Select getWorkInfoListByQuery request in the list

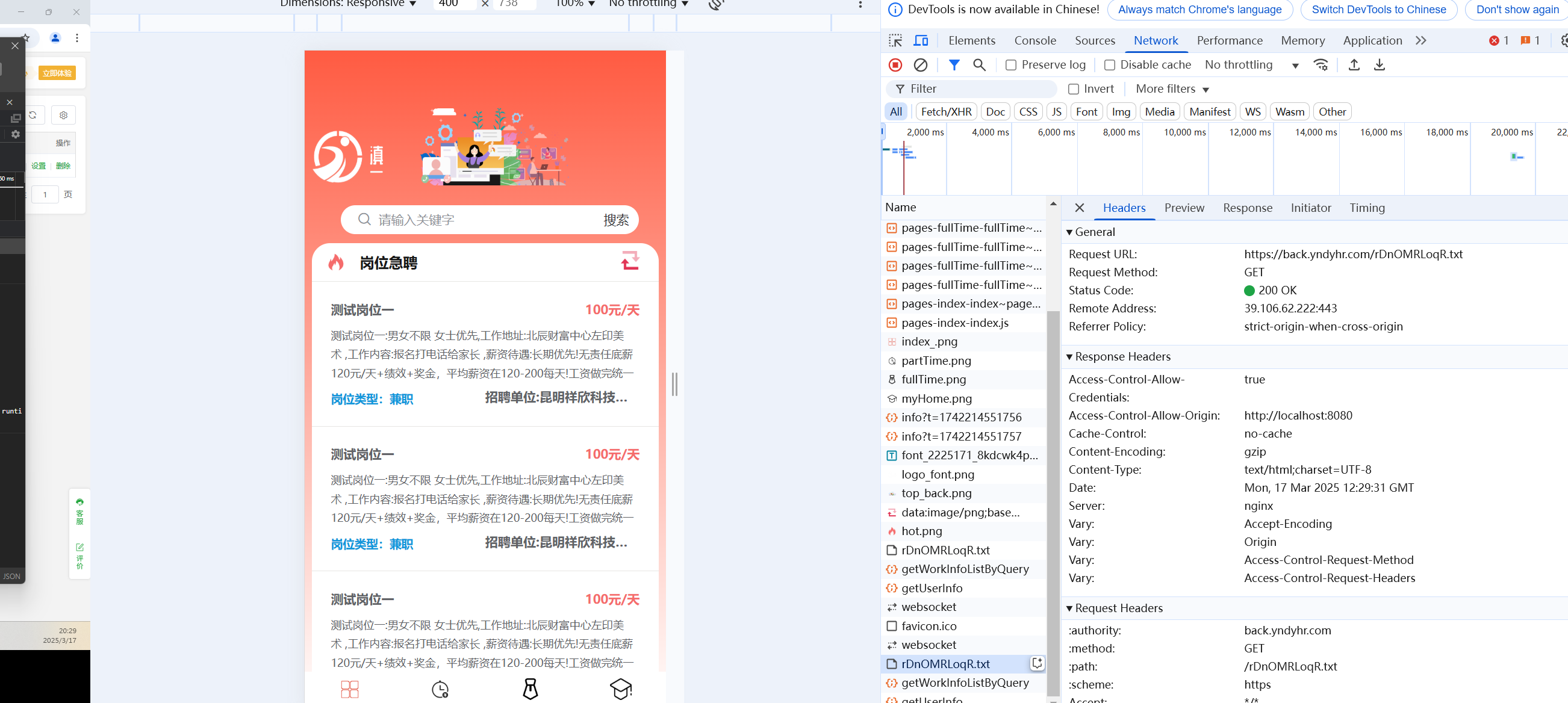click(965, 569)
